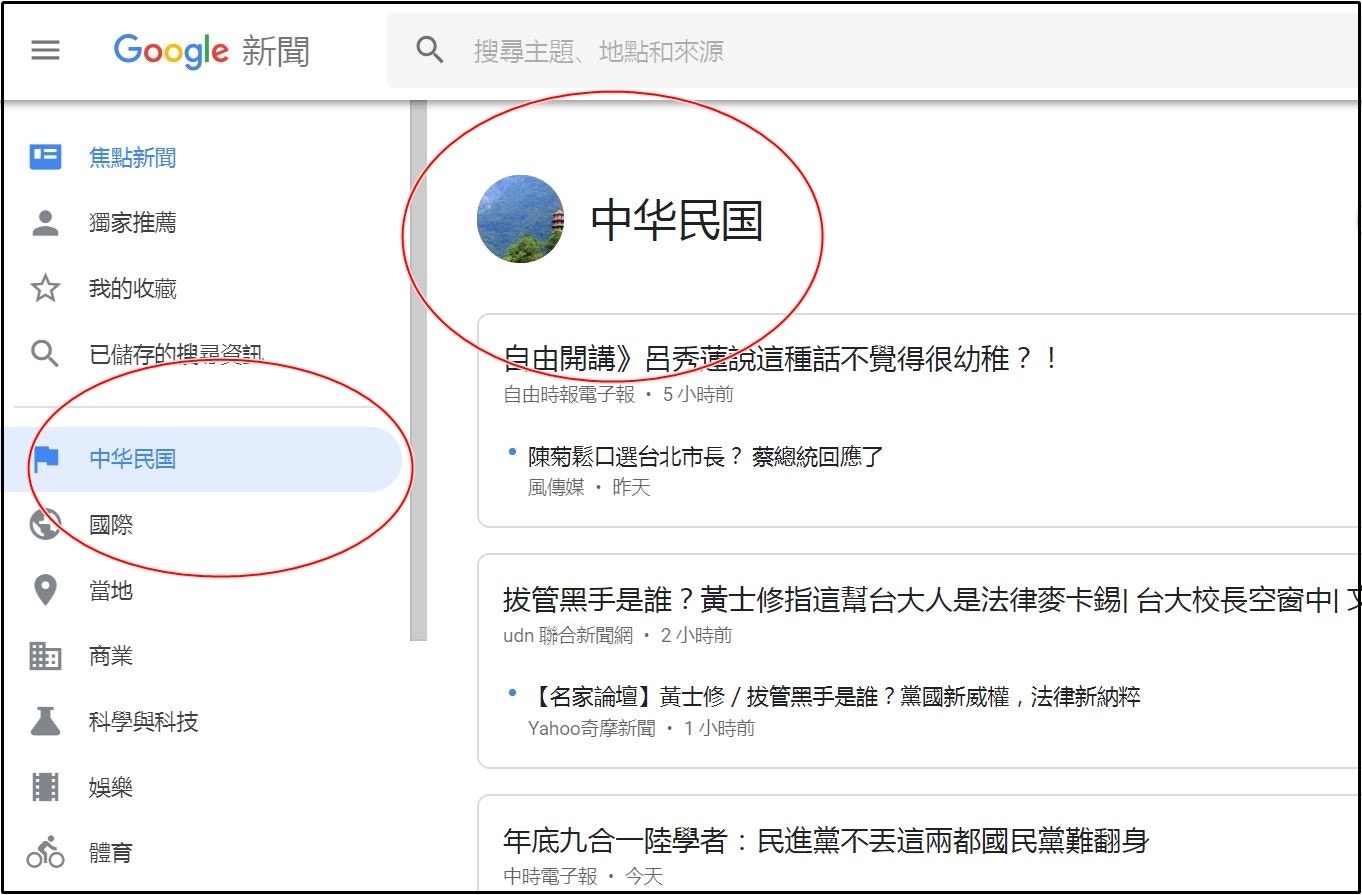Open 獨家推薦 section
The width and height of the screenshot is (1362, 895).
coord(133,223)
